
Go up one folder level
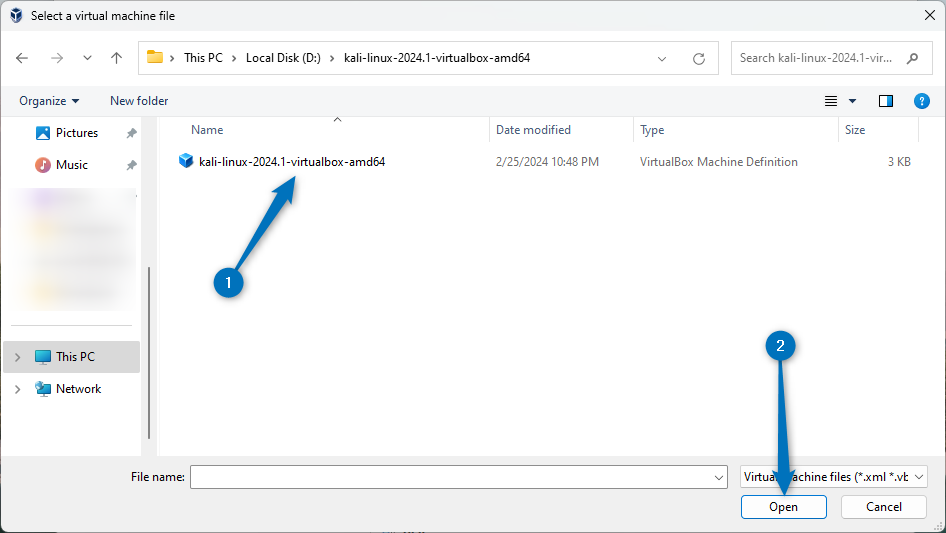(116, 58)
